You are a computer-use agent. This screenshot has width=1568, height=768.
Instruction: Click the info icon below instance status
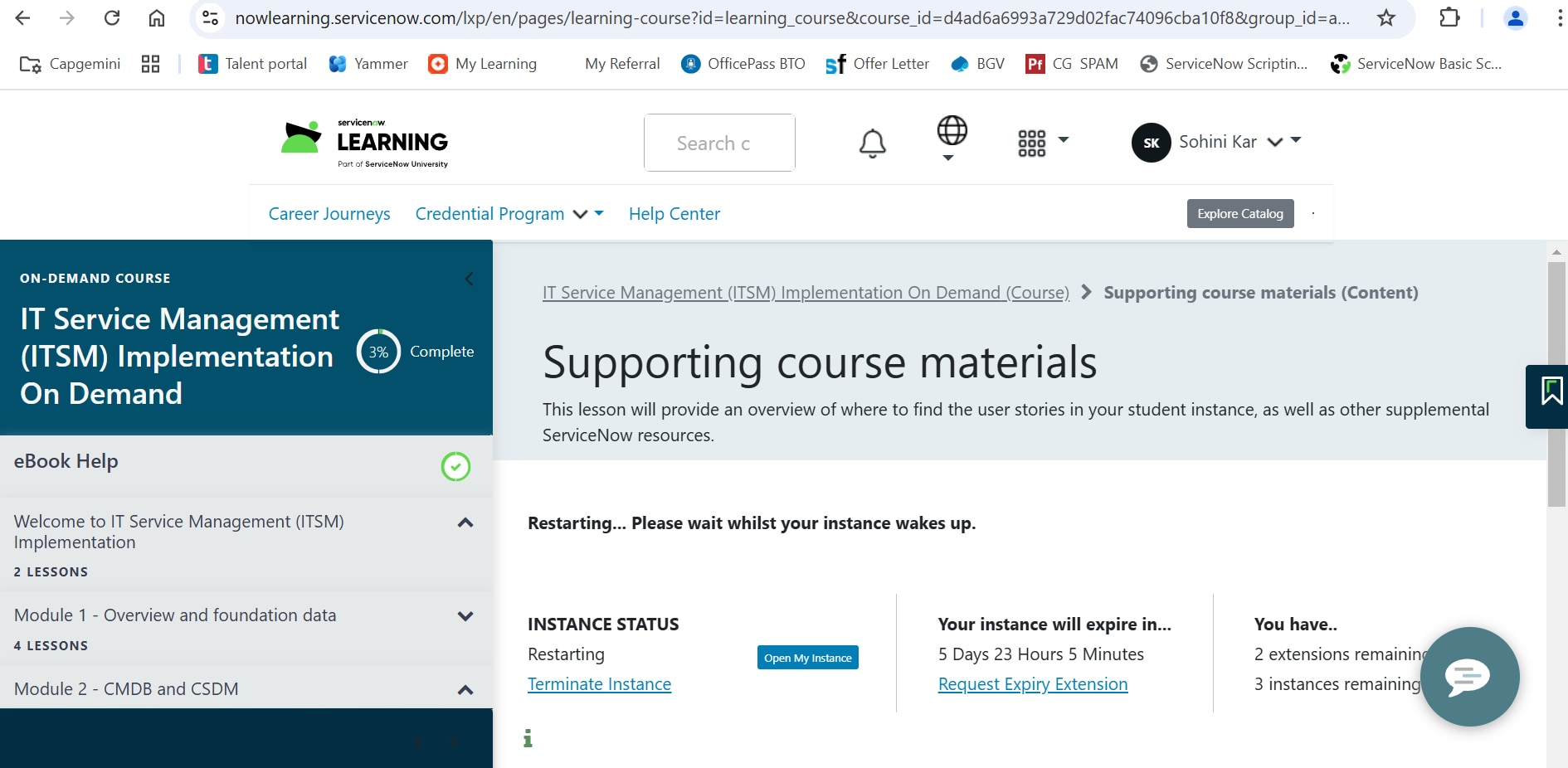(x=528, y=737)
